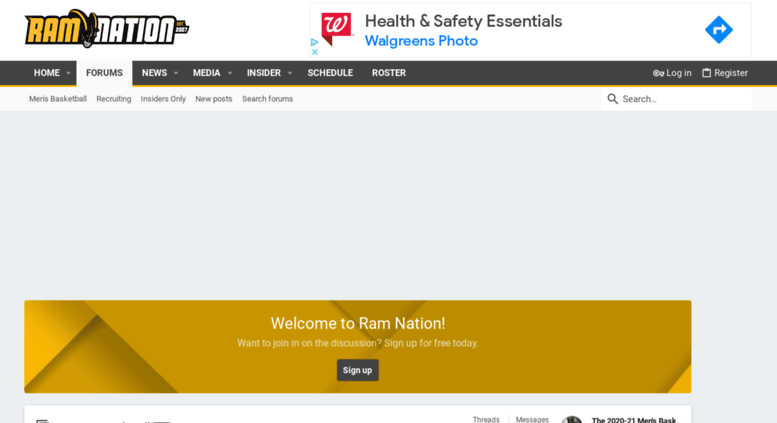Image resolution: width=777 pixels, height=423 pixels.
Task: Open 'The 2020-21 Men's Bask...' latest thread
Action: coord(634,420)
